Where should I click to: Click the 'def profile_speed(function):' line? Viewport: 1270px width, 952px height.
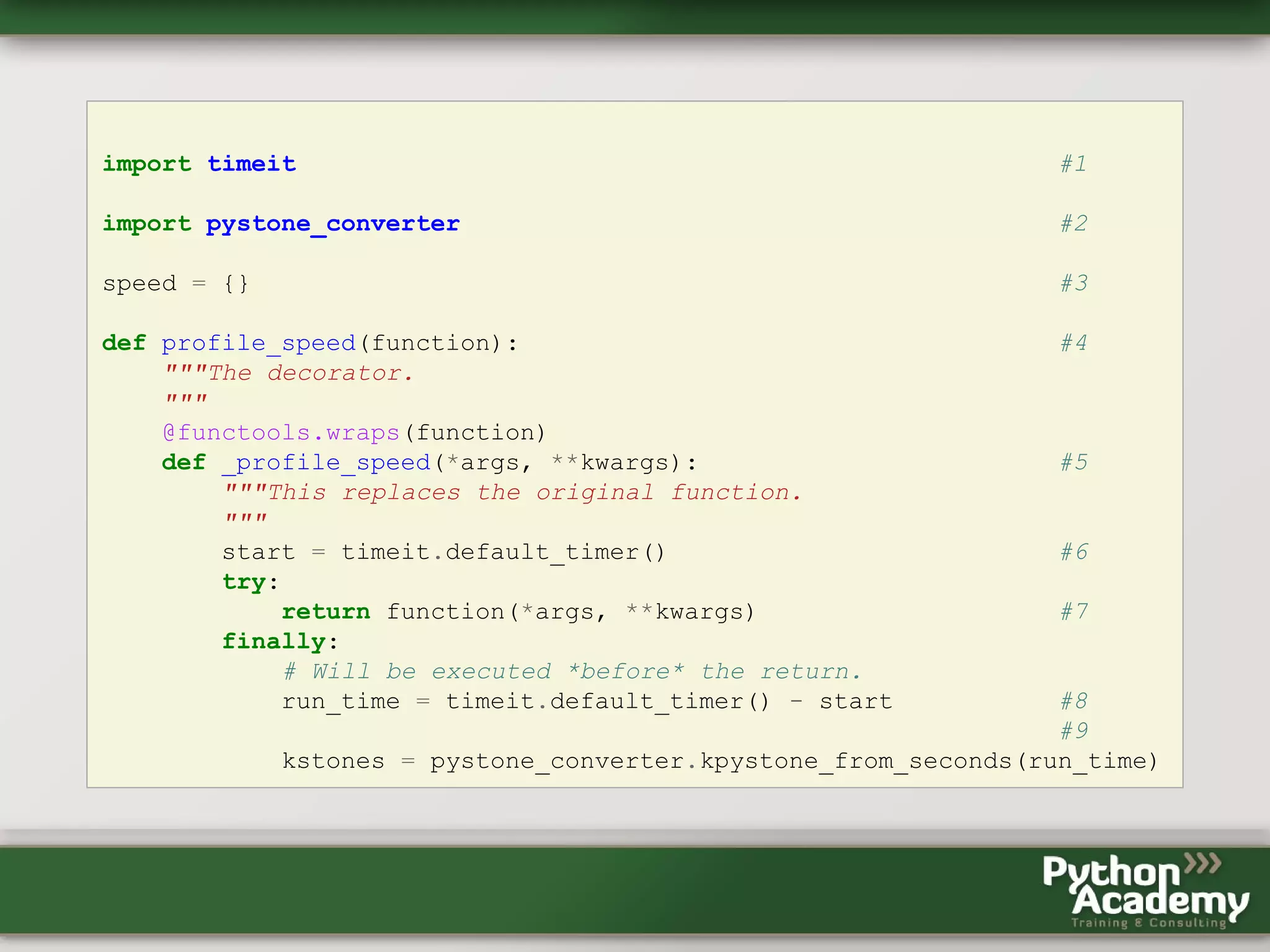coord(309,343)
